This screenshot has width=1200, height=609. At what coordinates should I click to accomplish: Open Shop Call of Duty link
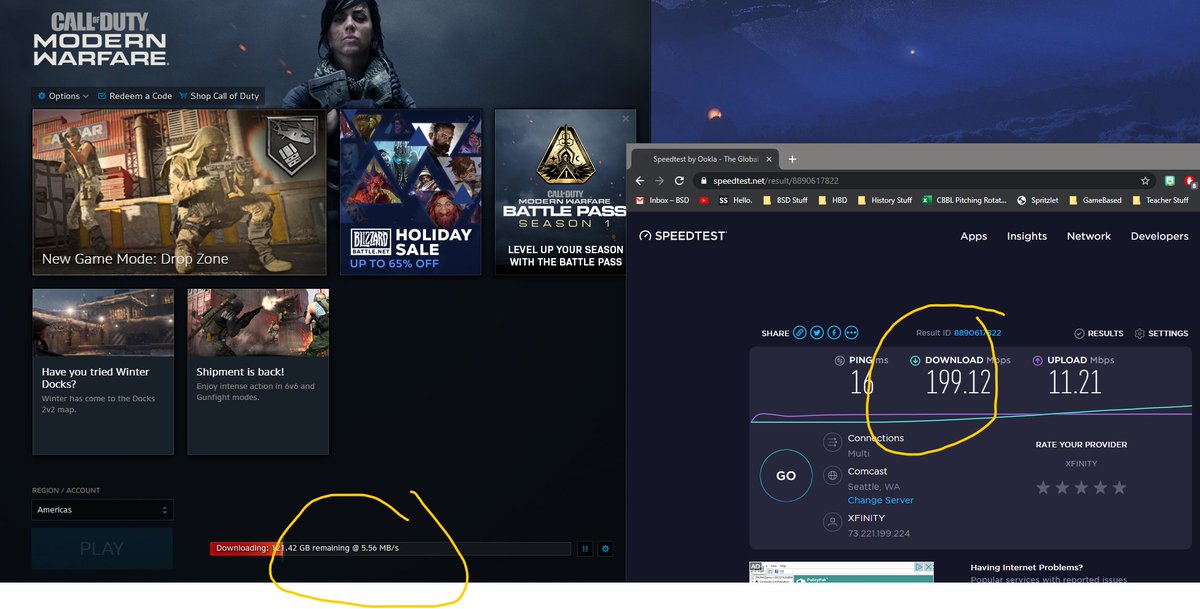click(x=219, y=96)
